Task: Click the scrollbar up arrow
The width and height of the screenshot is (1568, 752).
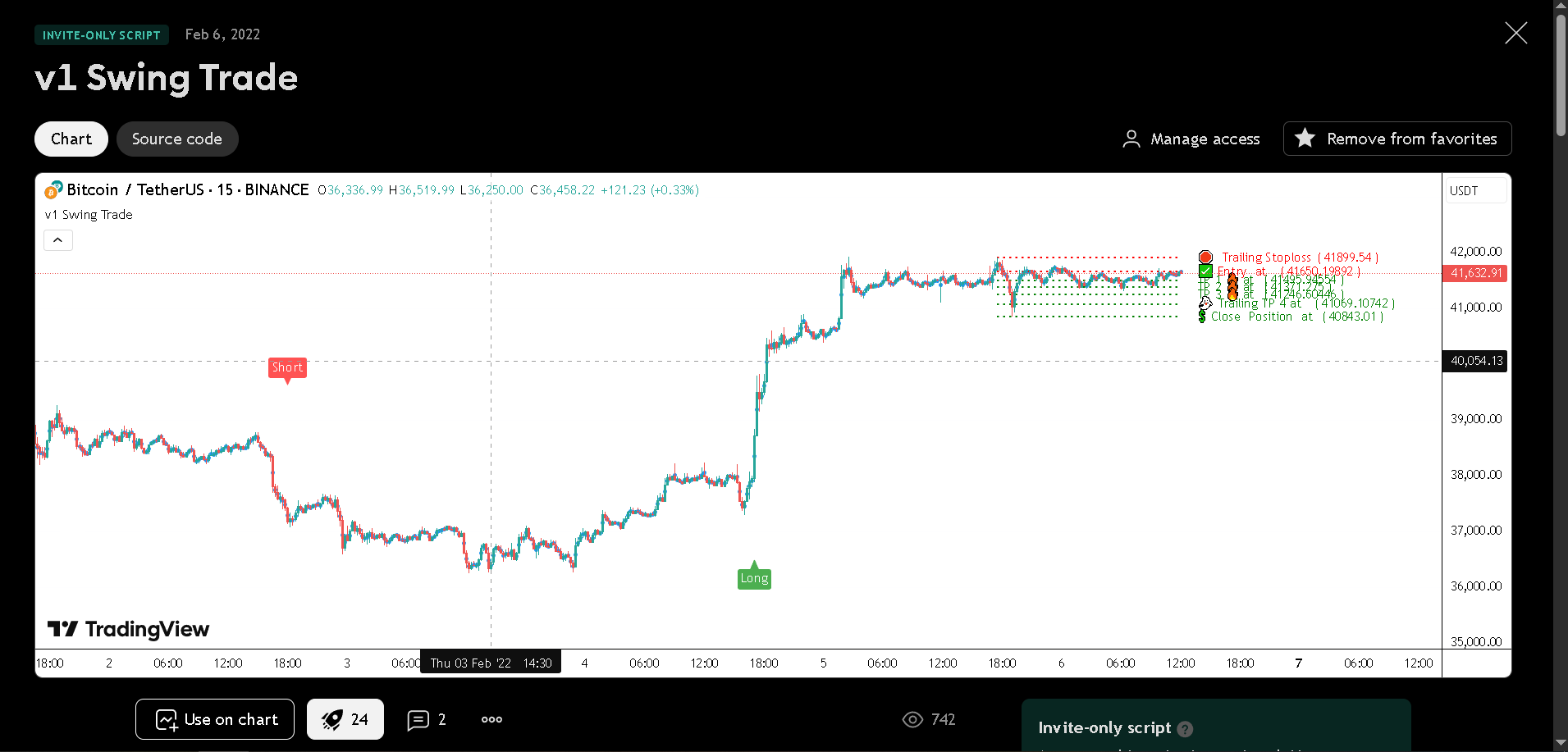Action: tap(1560, 5)
